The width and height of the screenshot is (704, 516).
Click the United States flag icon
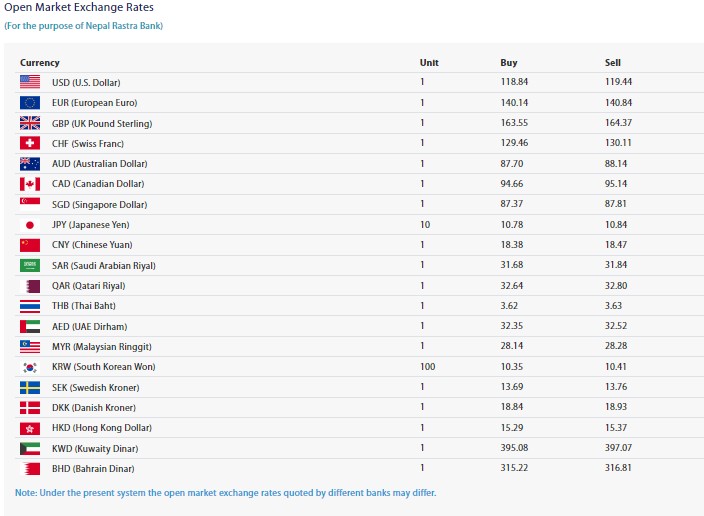tap(30, 82)
